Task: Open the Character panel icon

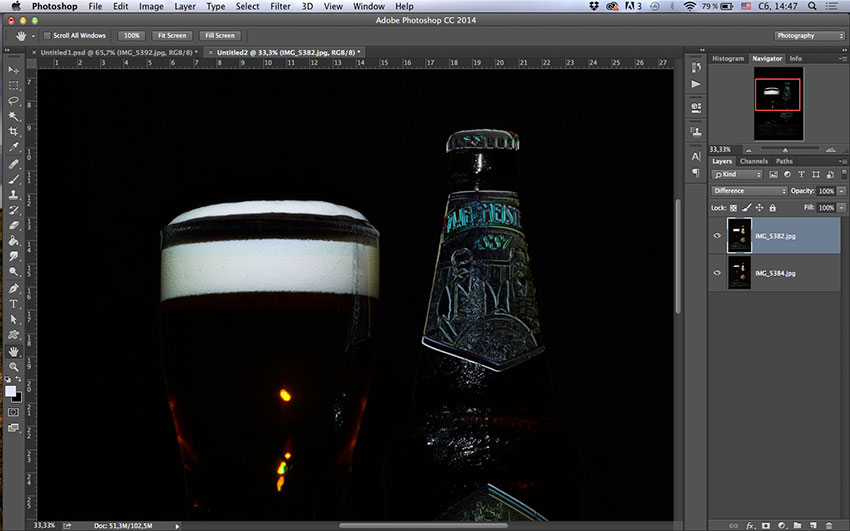Action: click(x=696, y=157)
